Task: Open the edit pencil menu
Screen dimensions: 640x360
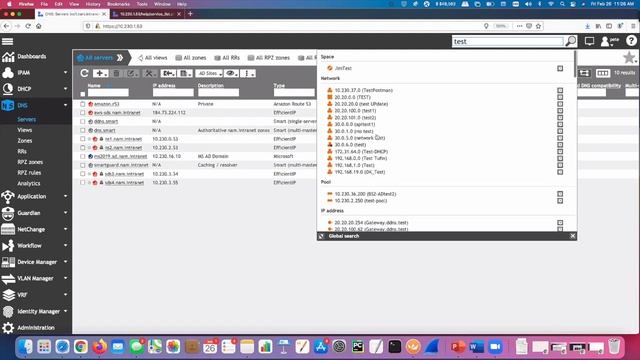Action: pos(132,73)
